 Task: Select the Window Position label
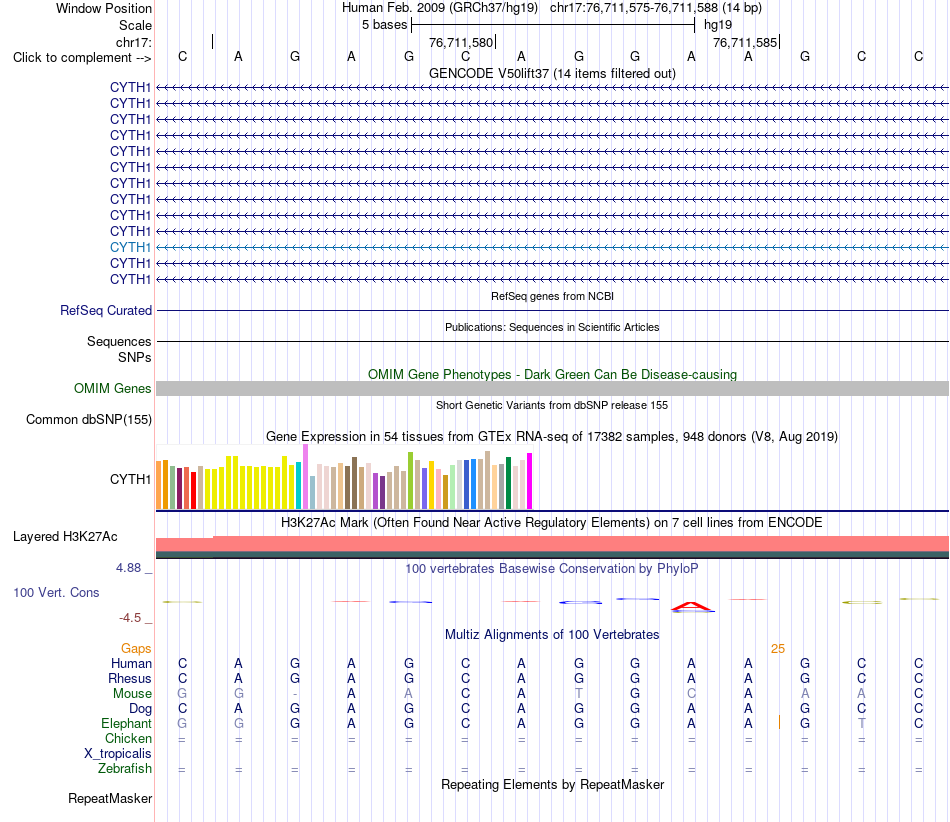pyautogui.click(x=104, y=8)
